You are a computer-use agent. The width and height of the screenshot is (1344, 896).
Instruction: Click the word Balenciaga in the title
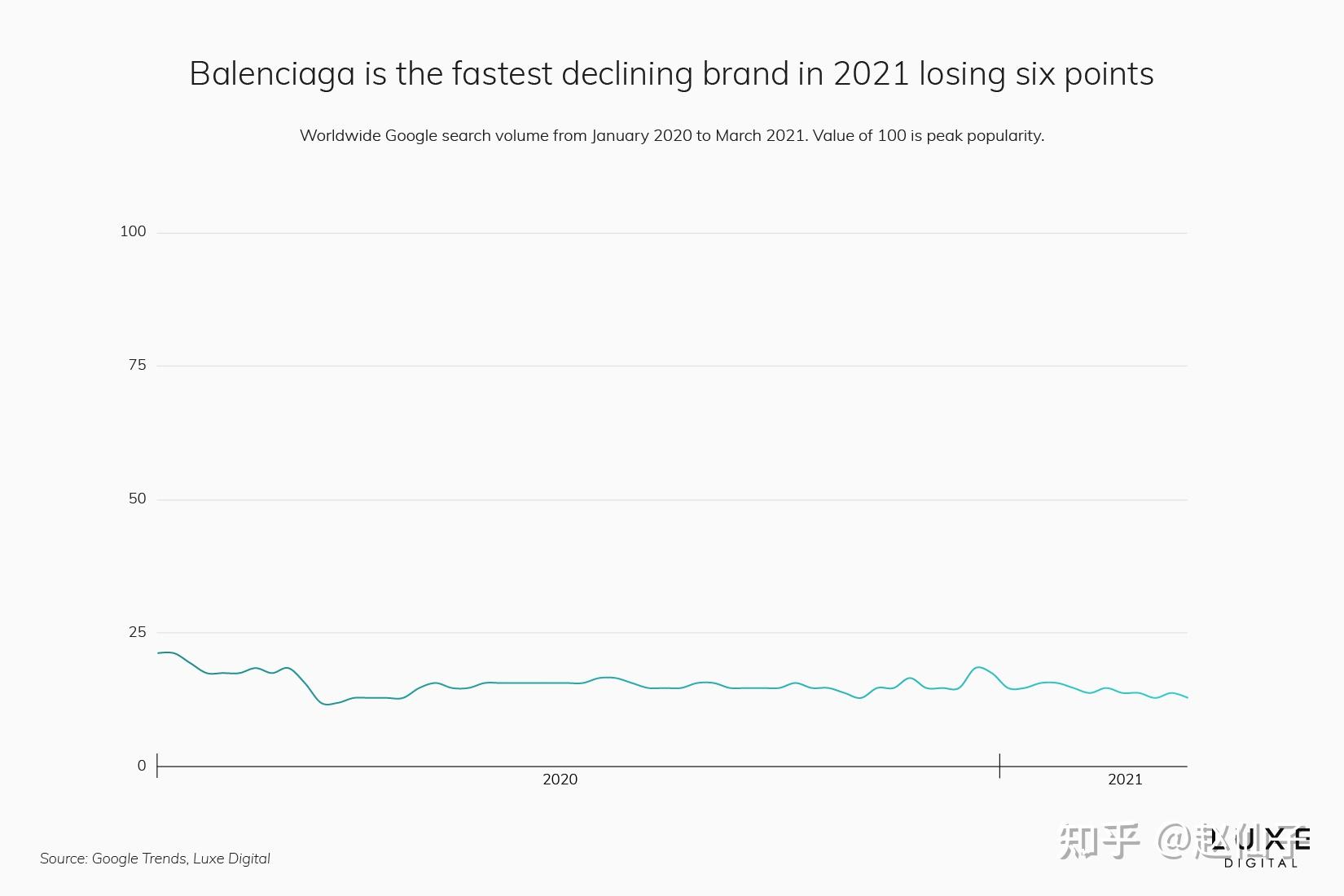click(x=272, y=74)
